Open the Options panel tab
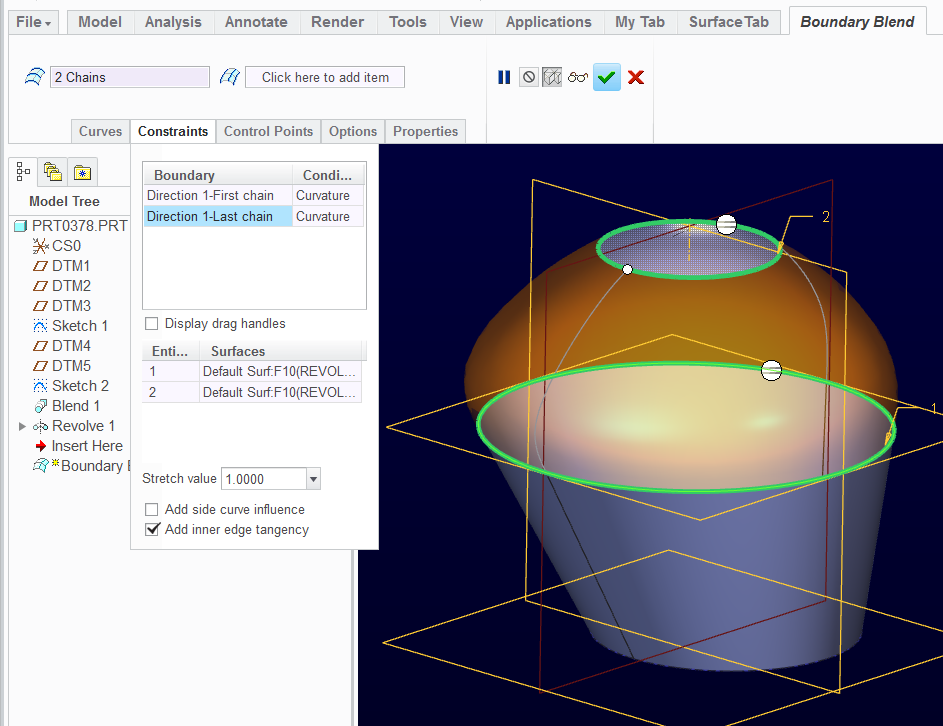Image resolution: width=943 pixels, height=726 pixels. pyautogui.click(x=353, y=131)
